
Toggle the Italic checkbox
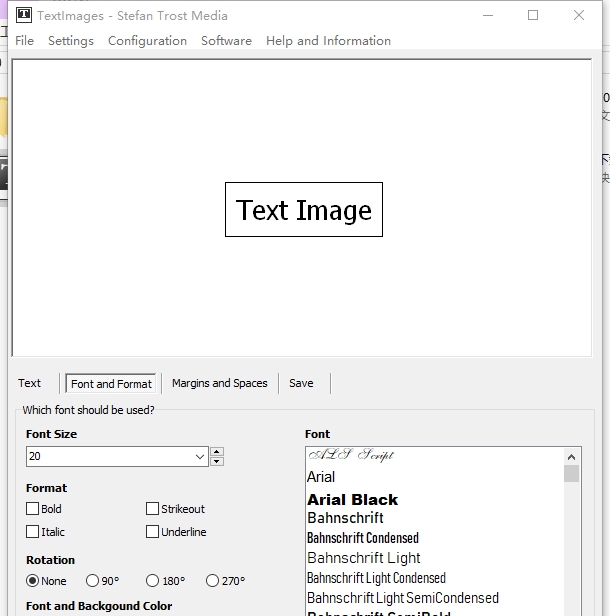(33, 532)
